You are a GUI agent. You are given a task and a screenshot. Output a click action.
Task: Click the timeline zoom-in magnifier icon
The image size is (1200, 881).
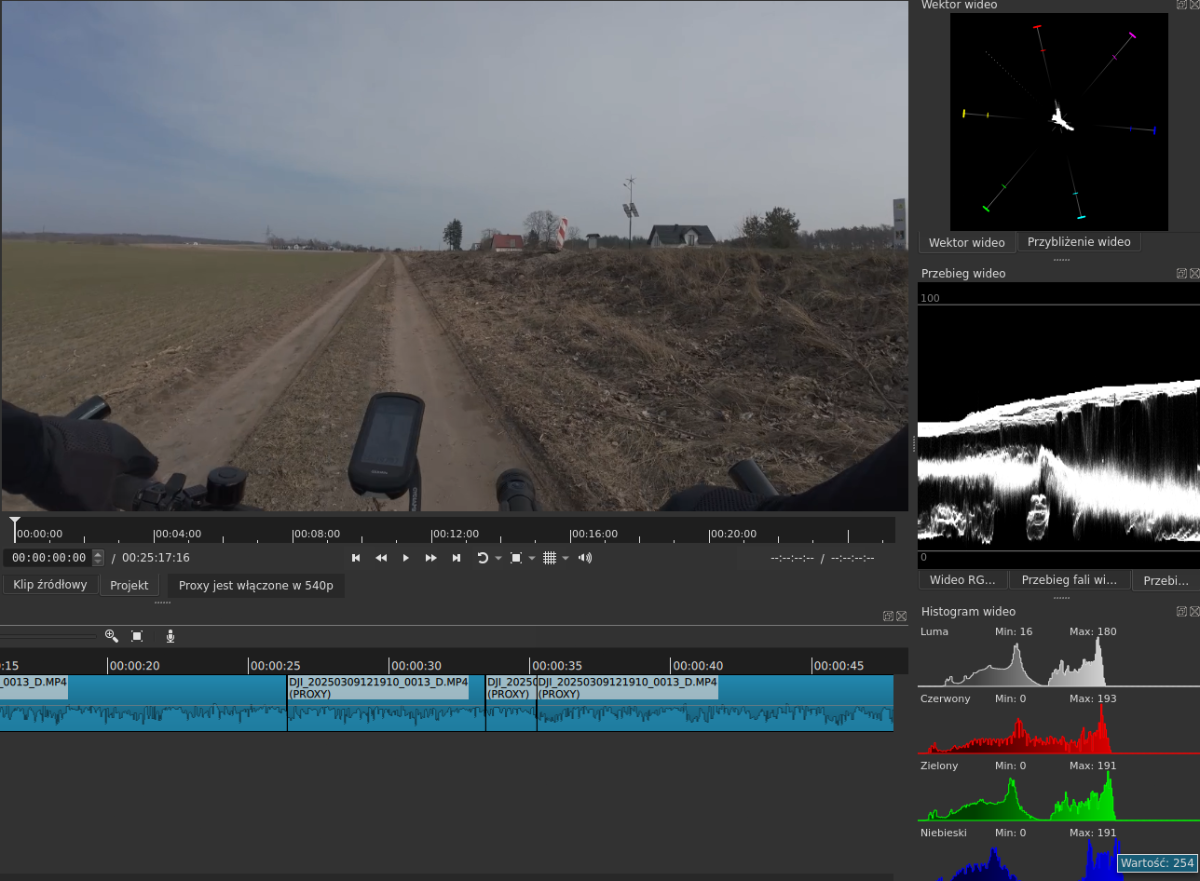111,636
